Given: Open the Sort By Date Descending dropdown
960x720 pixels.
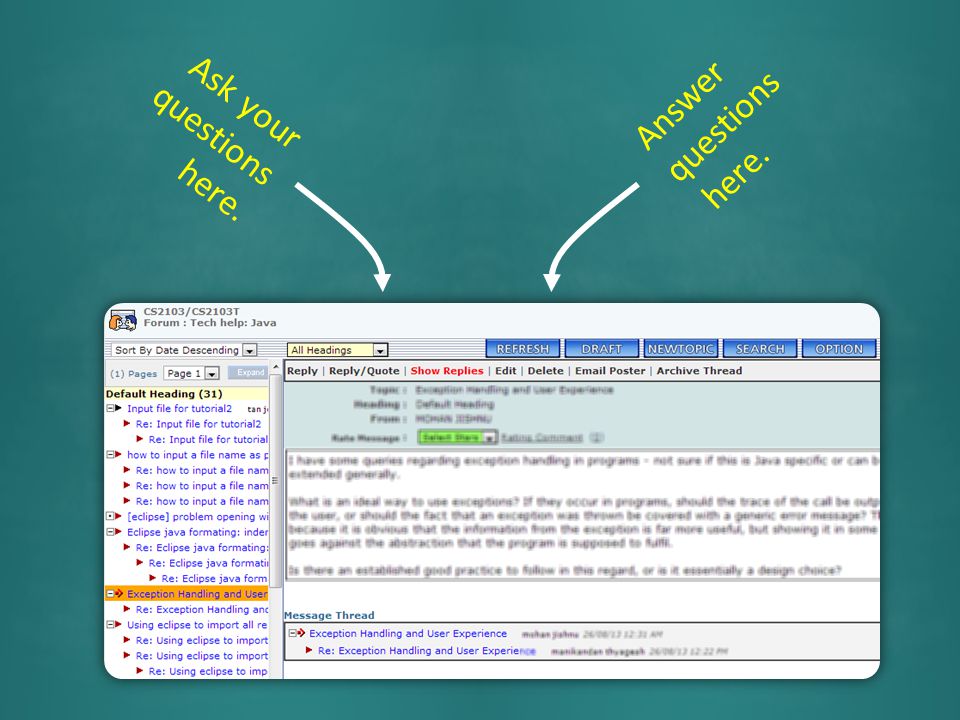Looking at the screenshot, I should [184, 350].
